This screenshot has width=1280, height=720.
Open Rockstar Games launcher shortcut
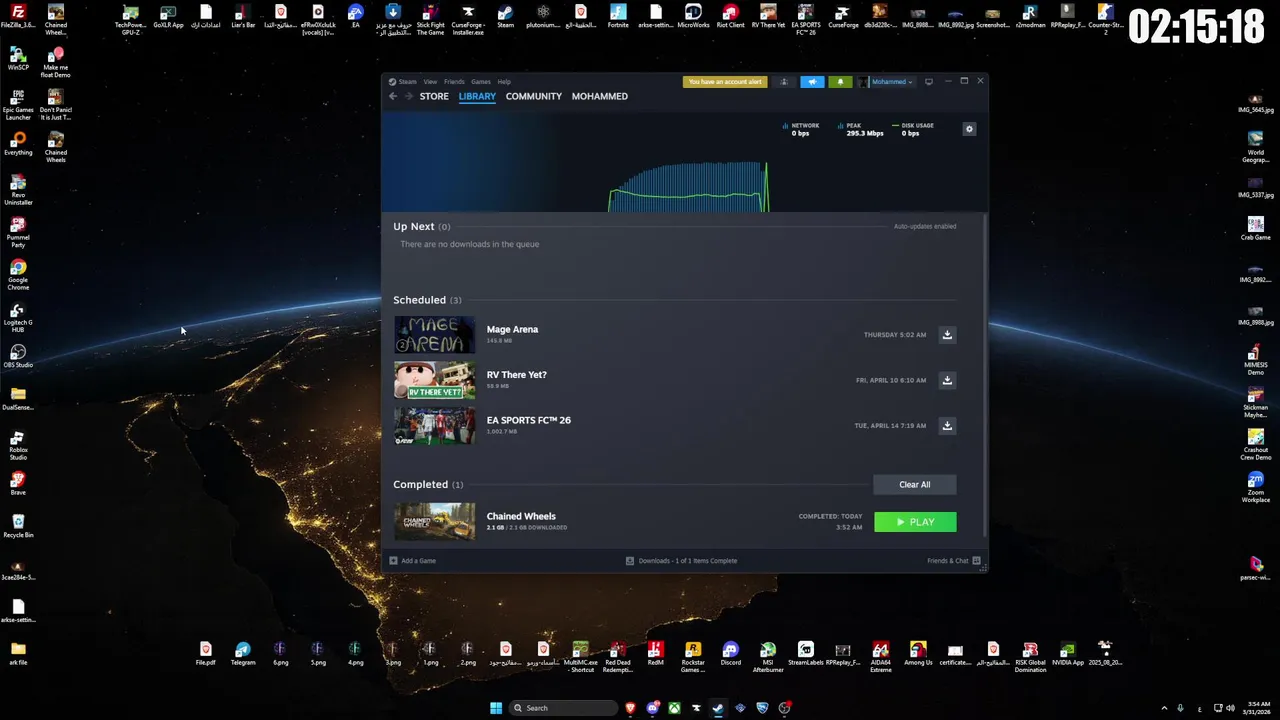(x=693, y=658)
